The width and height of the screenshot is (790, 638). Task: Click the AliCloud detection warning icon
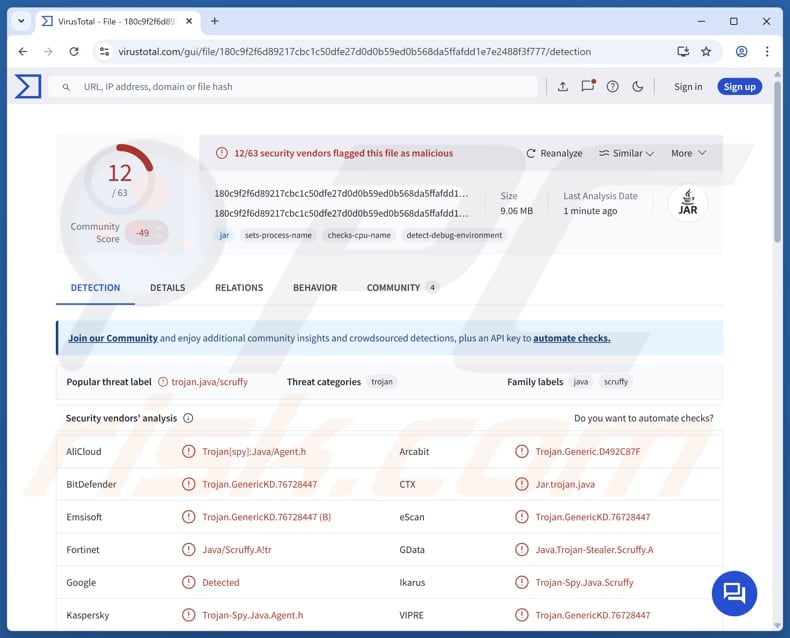188,452
